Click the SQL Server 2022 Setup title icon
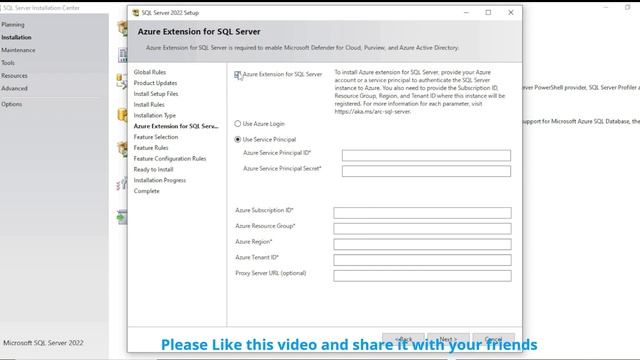This screenshot has height=360, width=640. point(136,13)
